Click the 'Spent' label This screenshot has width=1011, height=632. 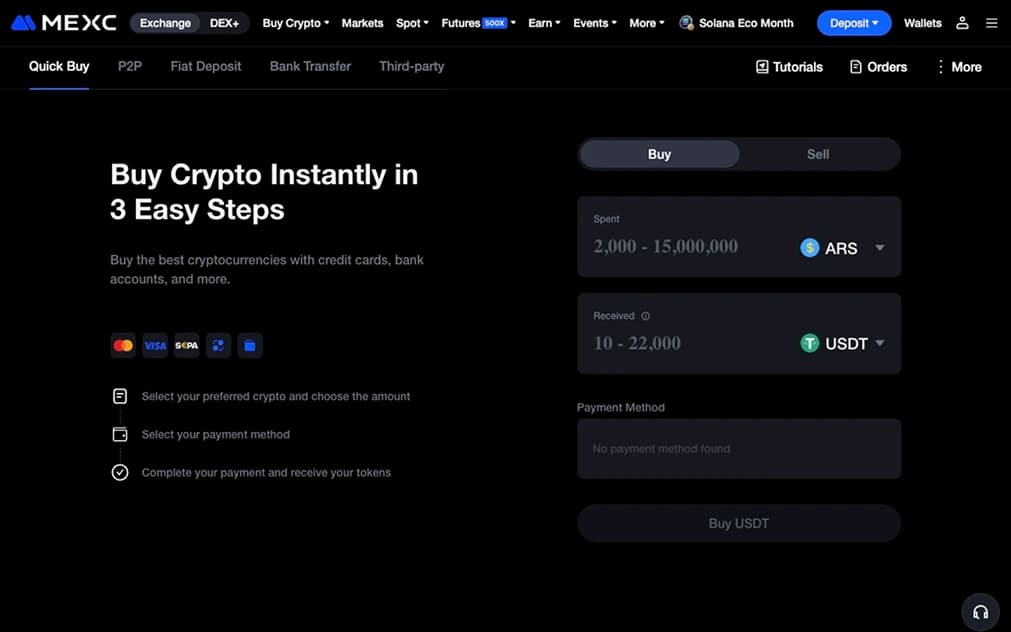606,219
